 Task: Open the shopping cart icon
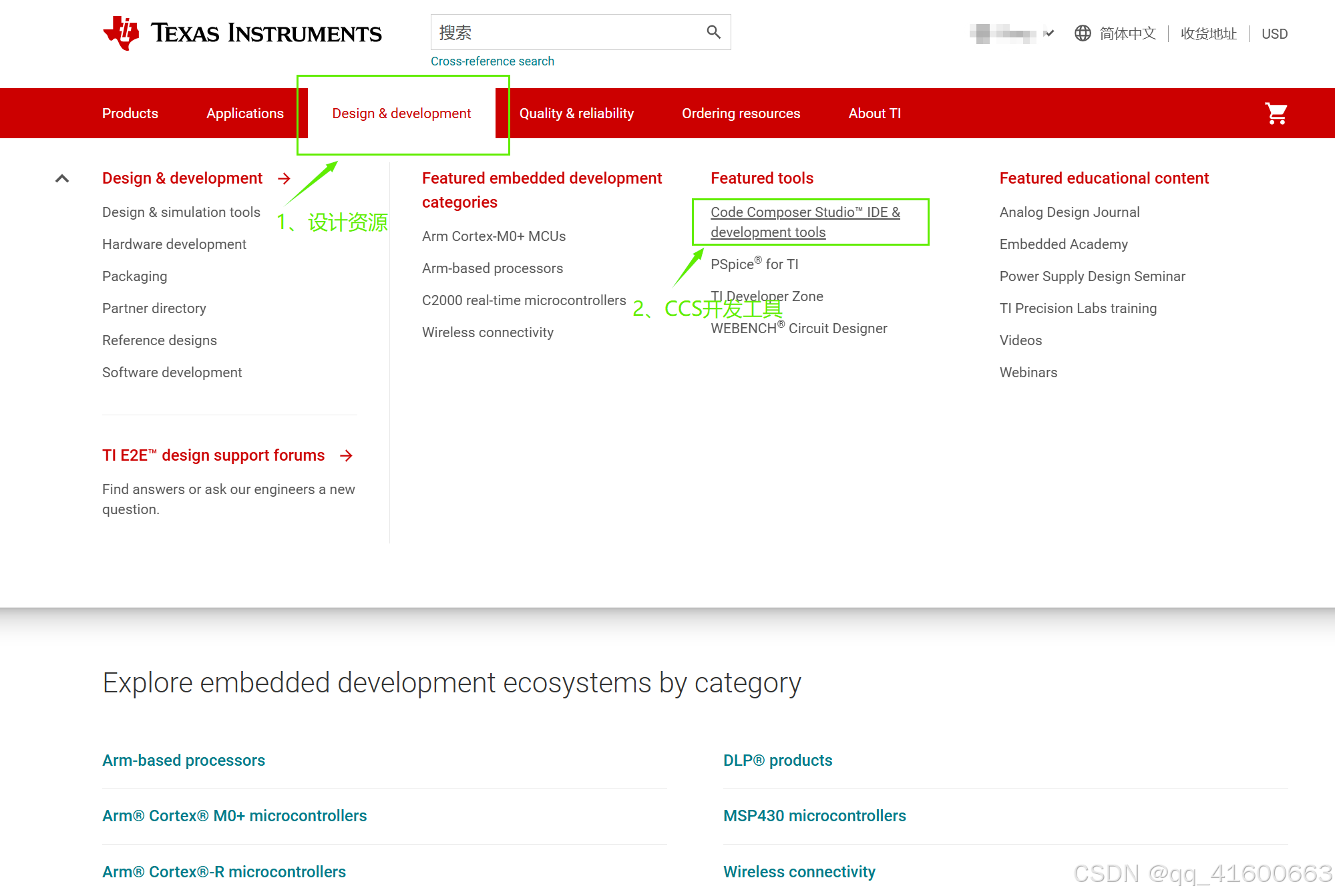pyautogui.click(x=1276, y=114)
